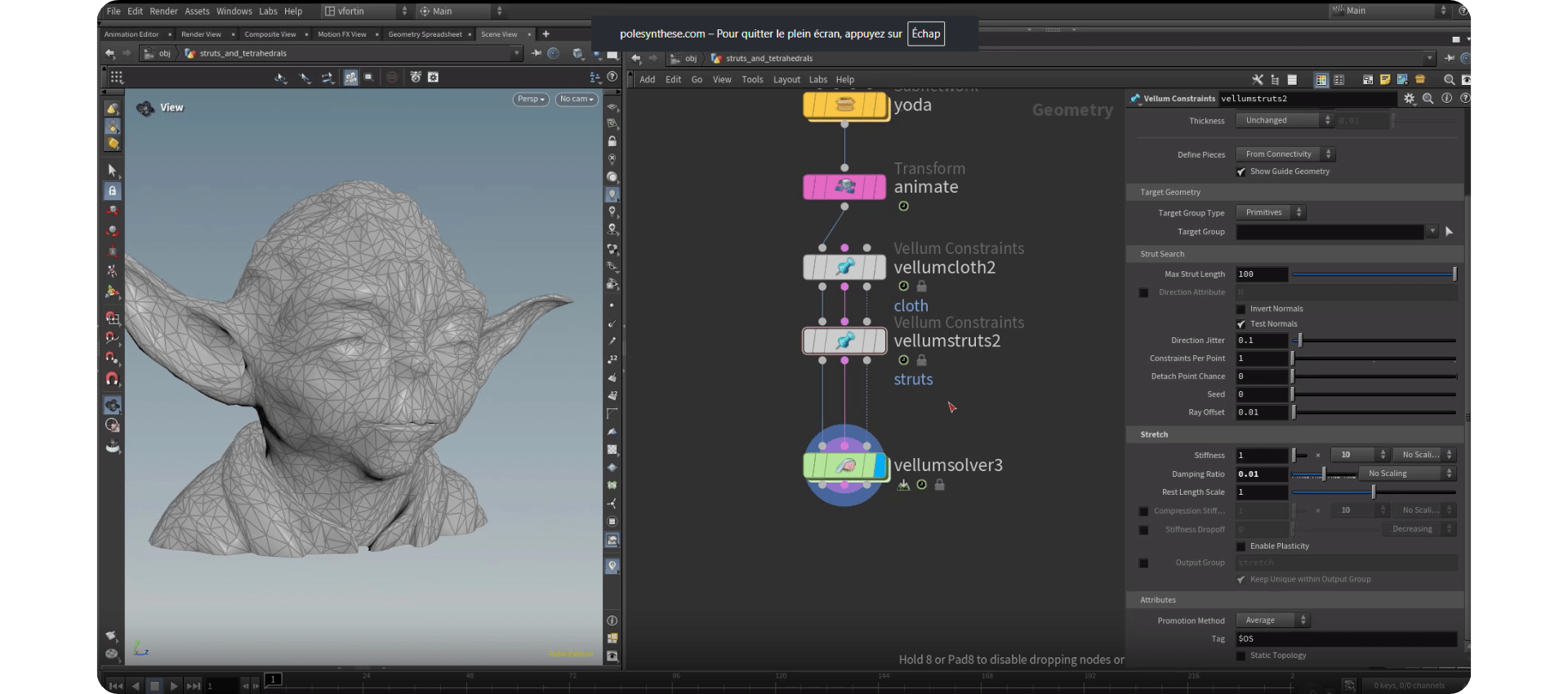Open the Persp viewport dropdown
The height and width of the screenshot is (694, 1568).
[531, 99]
